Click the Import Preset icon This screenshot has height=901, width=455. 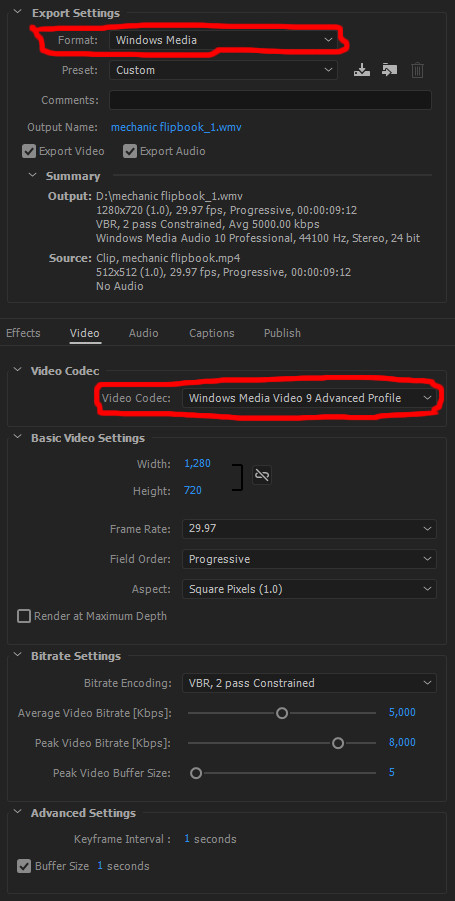pos(390,71)
